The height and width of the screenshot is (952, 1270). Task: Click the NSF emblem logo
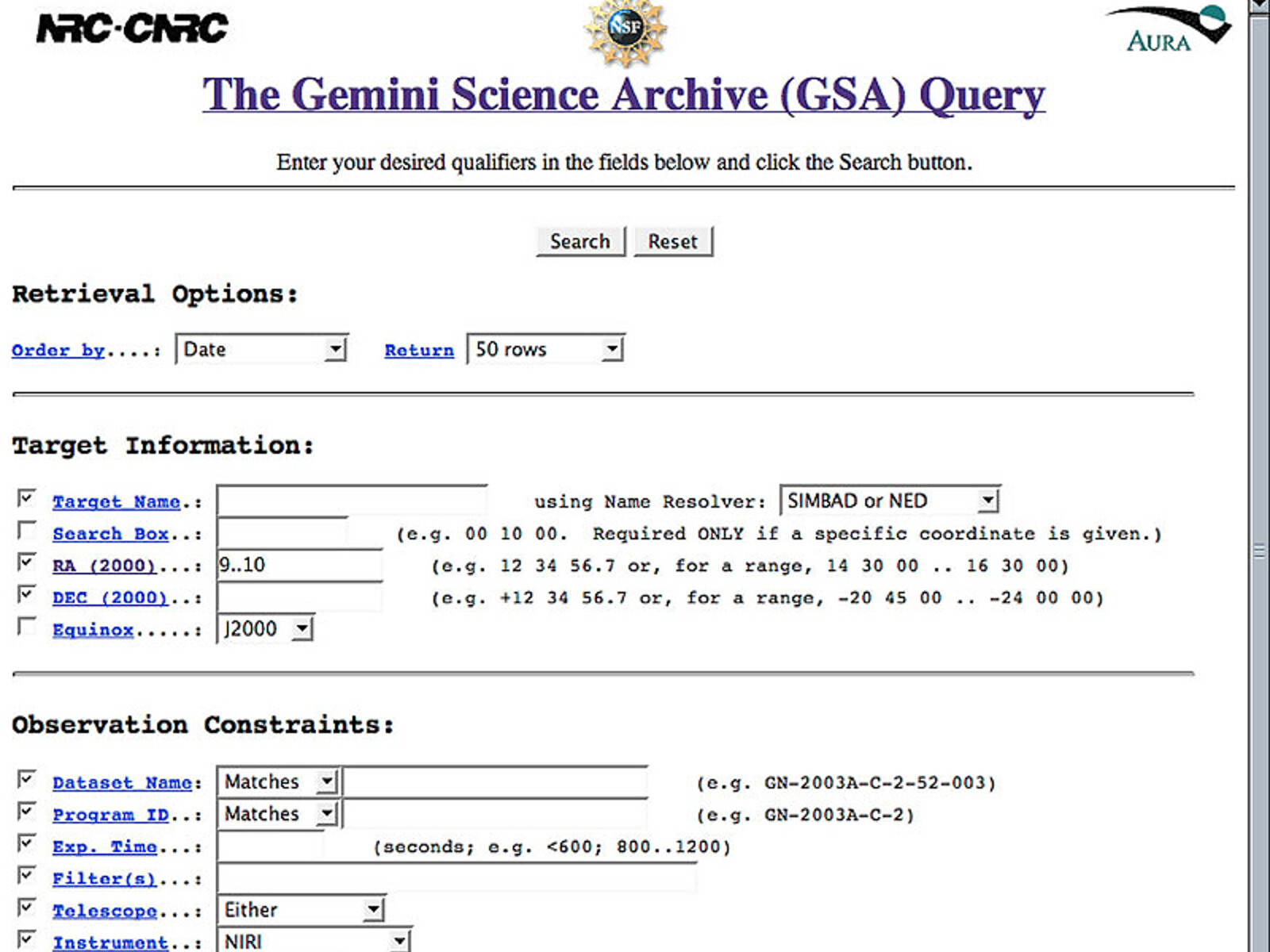pos(625,30)
